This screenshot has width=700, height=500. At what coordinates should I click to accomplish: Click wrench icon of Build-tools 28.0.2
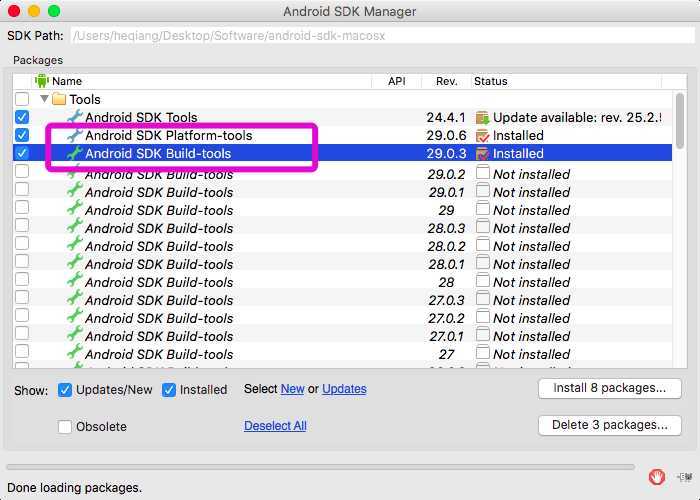point(75,245)
